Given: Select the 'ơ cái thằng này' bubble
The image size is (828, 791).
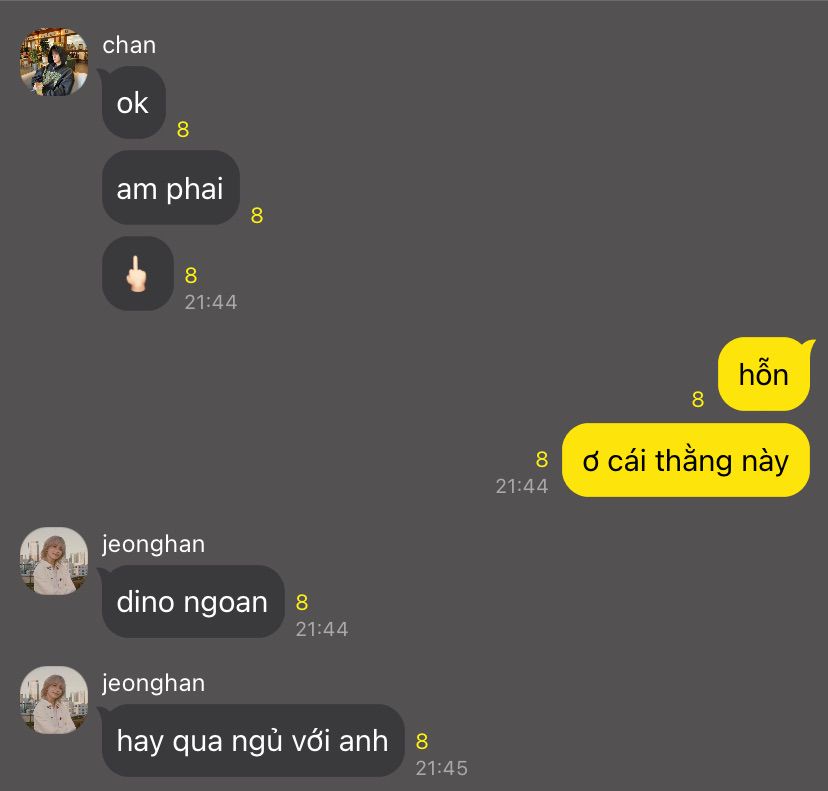Looking at the screenshot, I should 685,460.
